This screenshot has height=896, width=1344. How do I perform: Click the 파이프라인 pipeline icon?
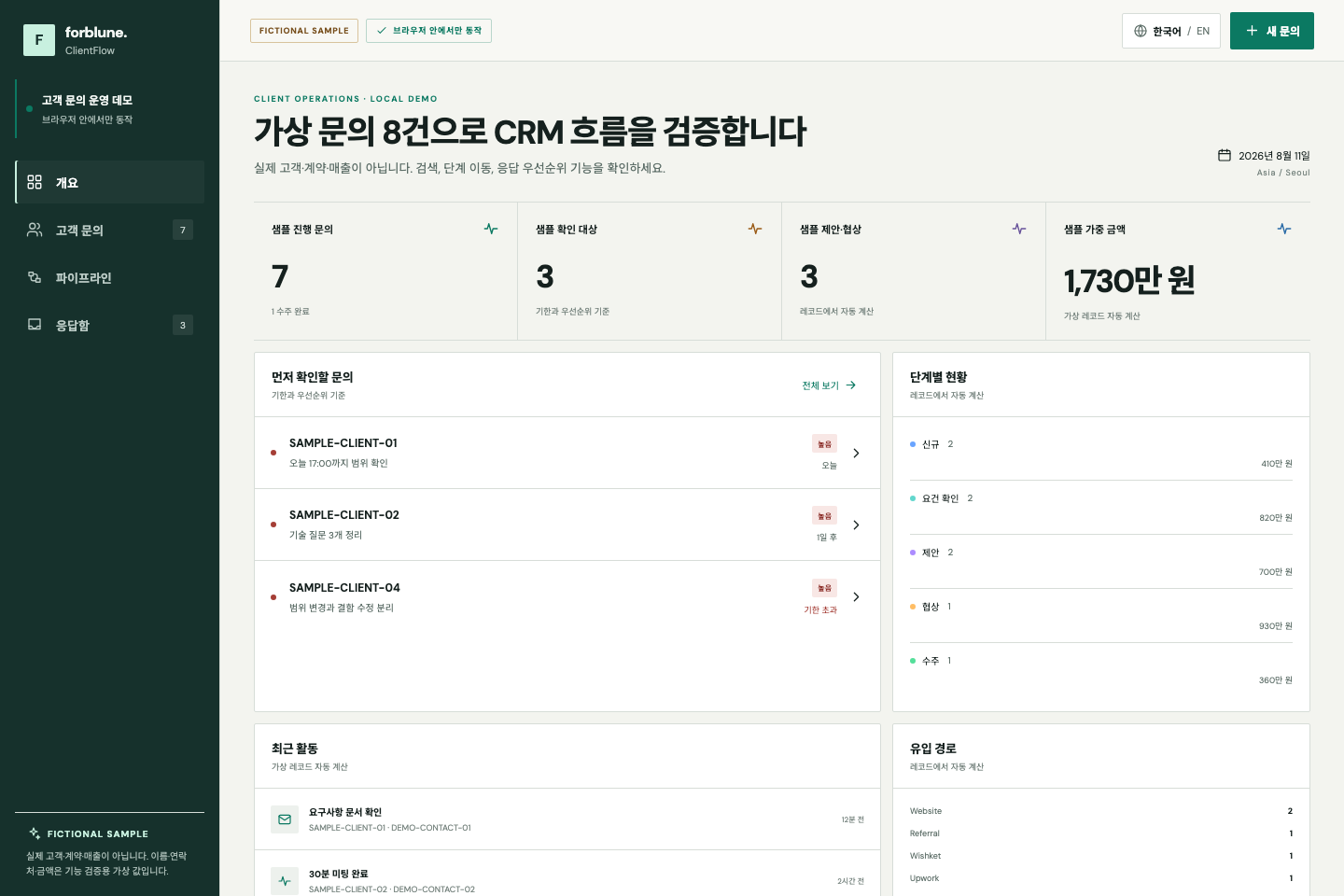point(35,277)
